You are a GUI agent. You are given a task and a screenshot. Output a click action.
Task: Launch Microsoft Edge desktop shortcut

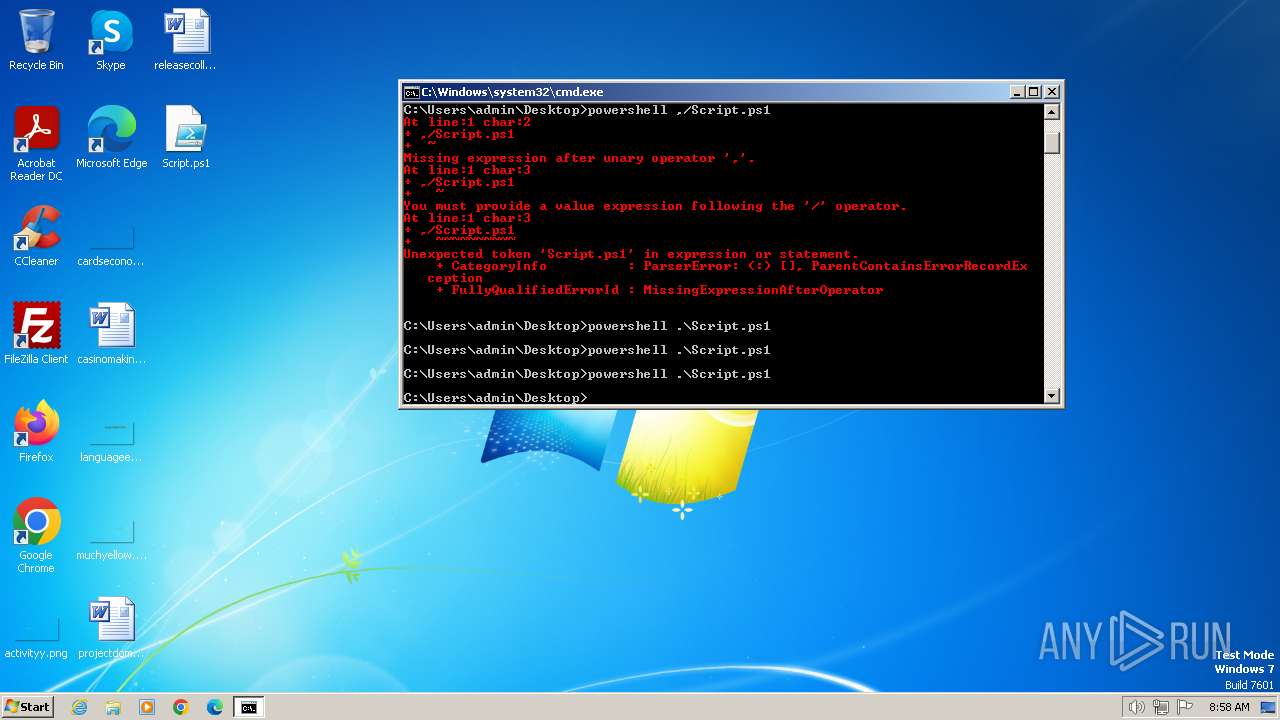point(111,138)
